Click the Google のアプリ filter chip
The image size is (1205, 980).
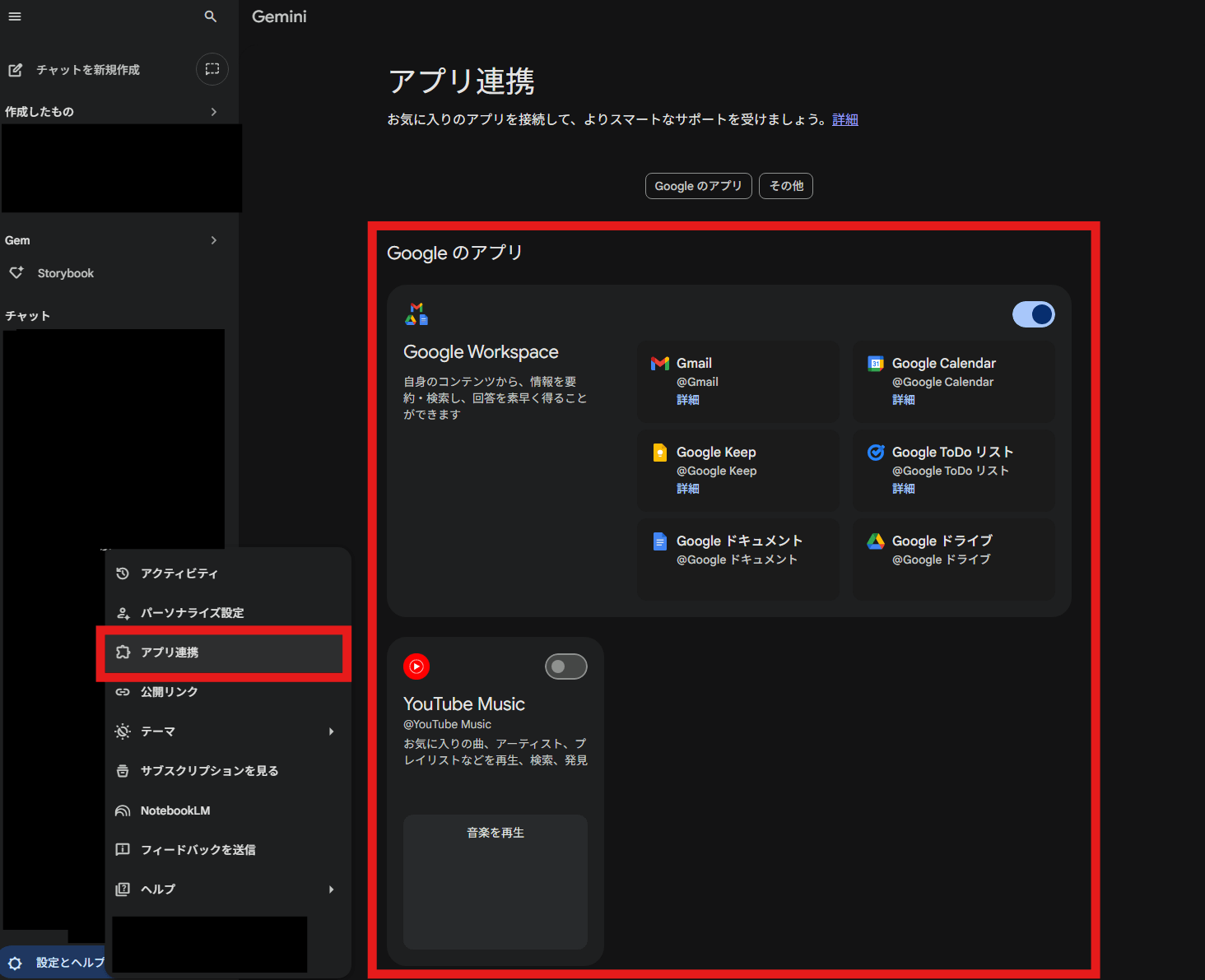pos(698,186)
